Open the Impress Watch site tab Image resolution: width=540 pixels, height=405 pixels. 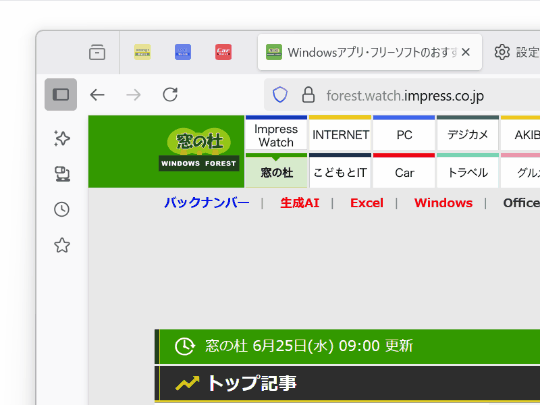(x=276, y=134)
